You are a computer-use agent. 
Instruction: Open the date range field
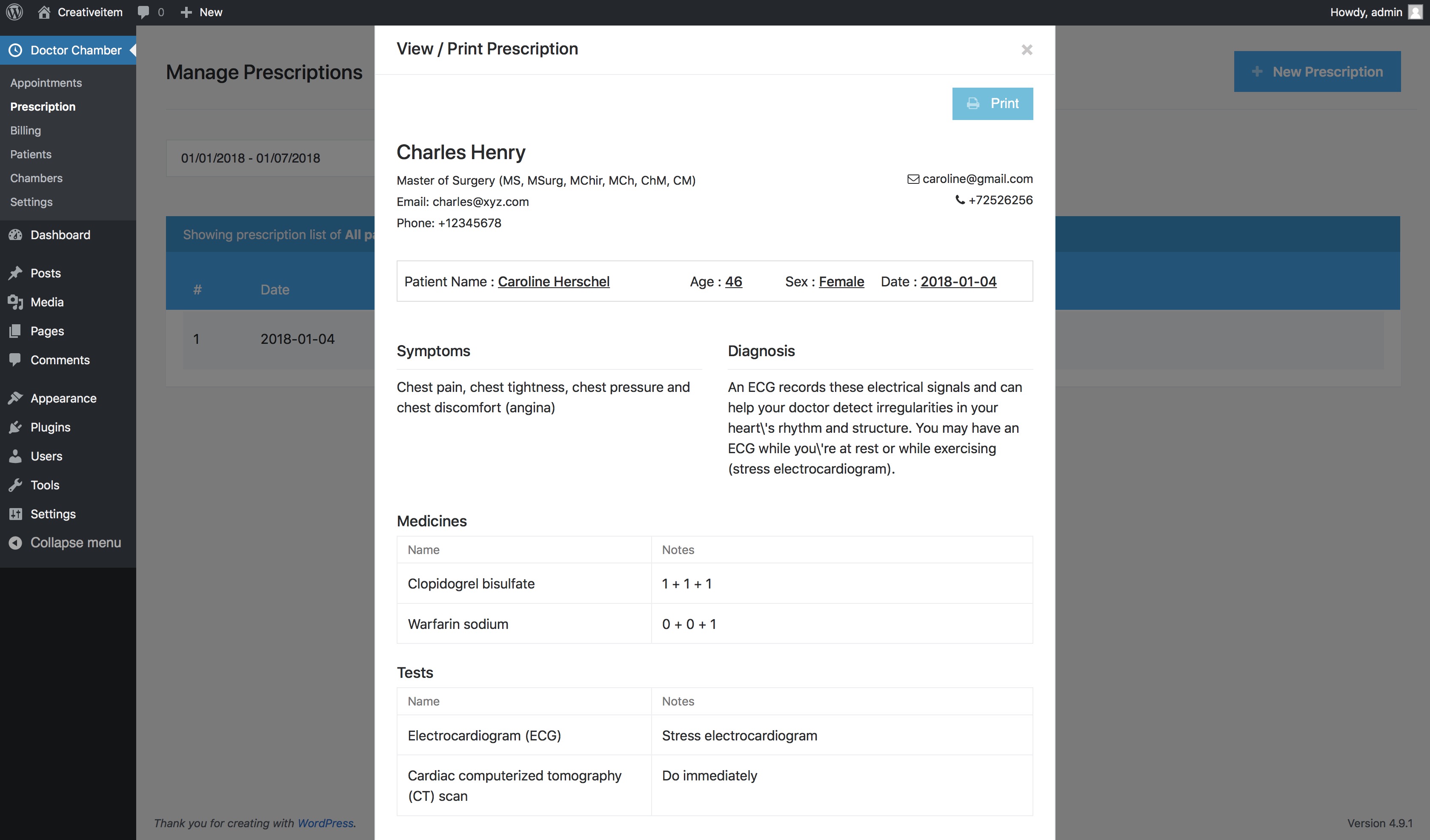[270, 158]
